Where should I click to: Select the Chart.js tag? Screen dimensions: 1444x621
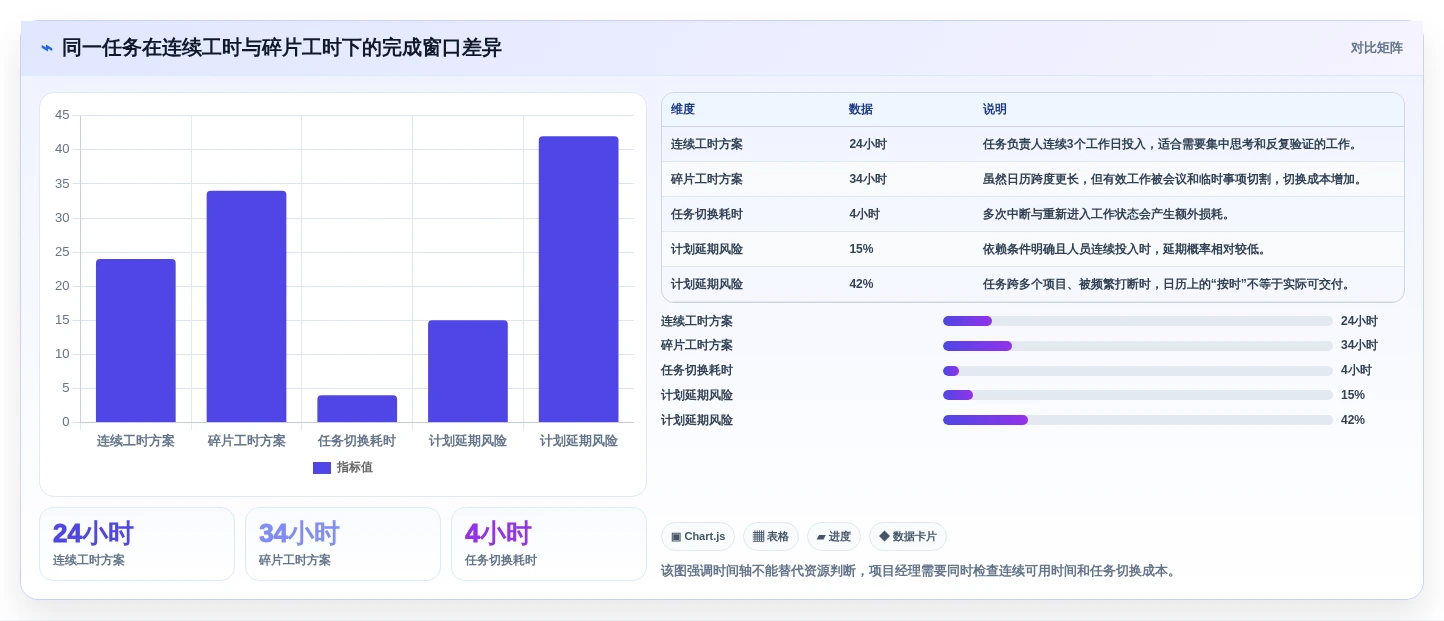point(698,537)
